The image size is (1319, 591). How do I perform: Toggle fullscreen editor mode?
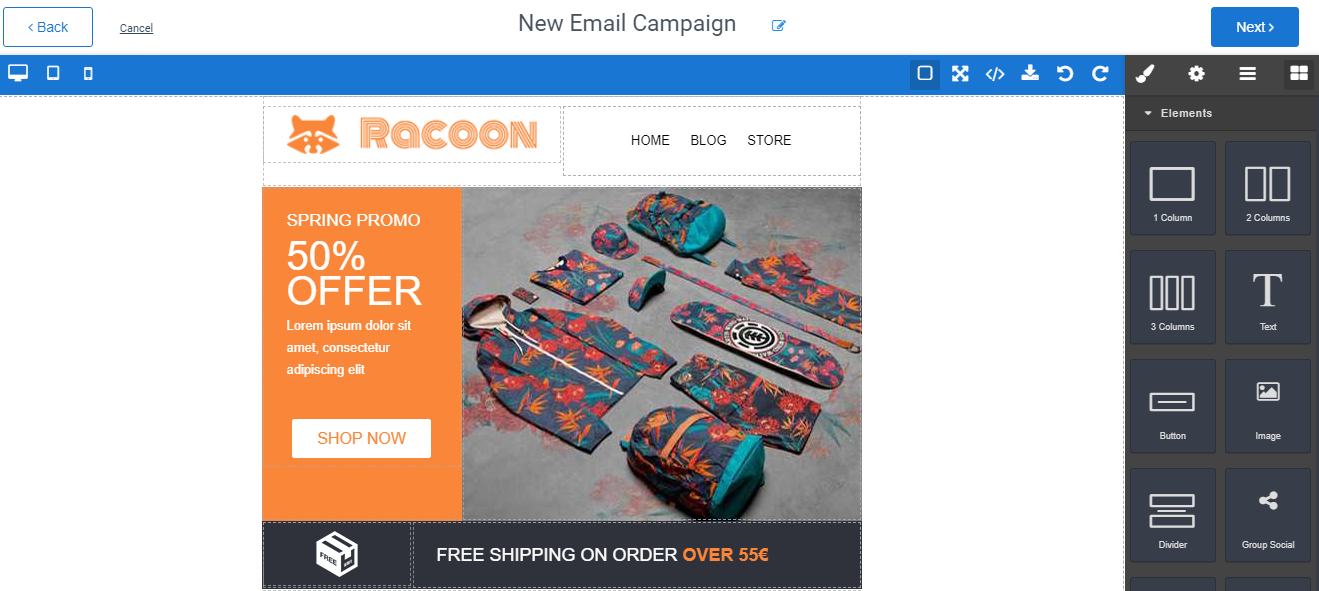[x=960, y=73]
